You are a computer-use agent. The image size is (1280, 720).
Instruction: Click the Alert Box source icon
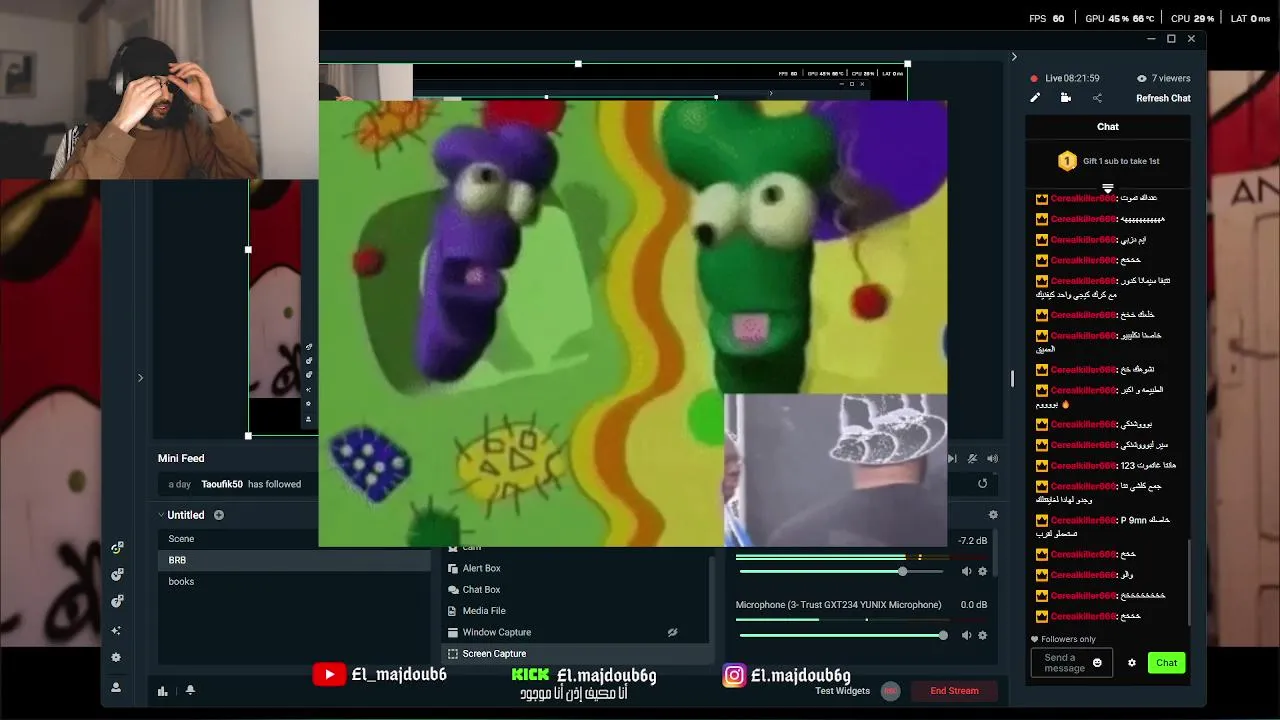[453, 569]
